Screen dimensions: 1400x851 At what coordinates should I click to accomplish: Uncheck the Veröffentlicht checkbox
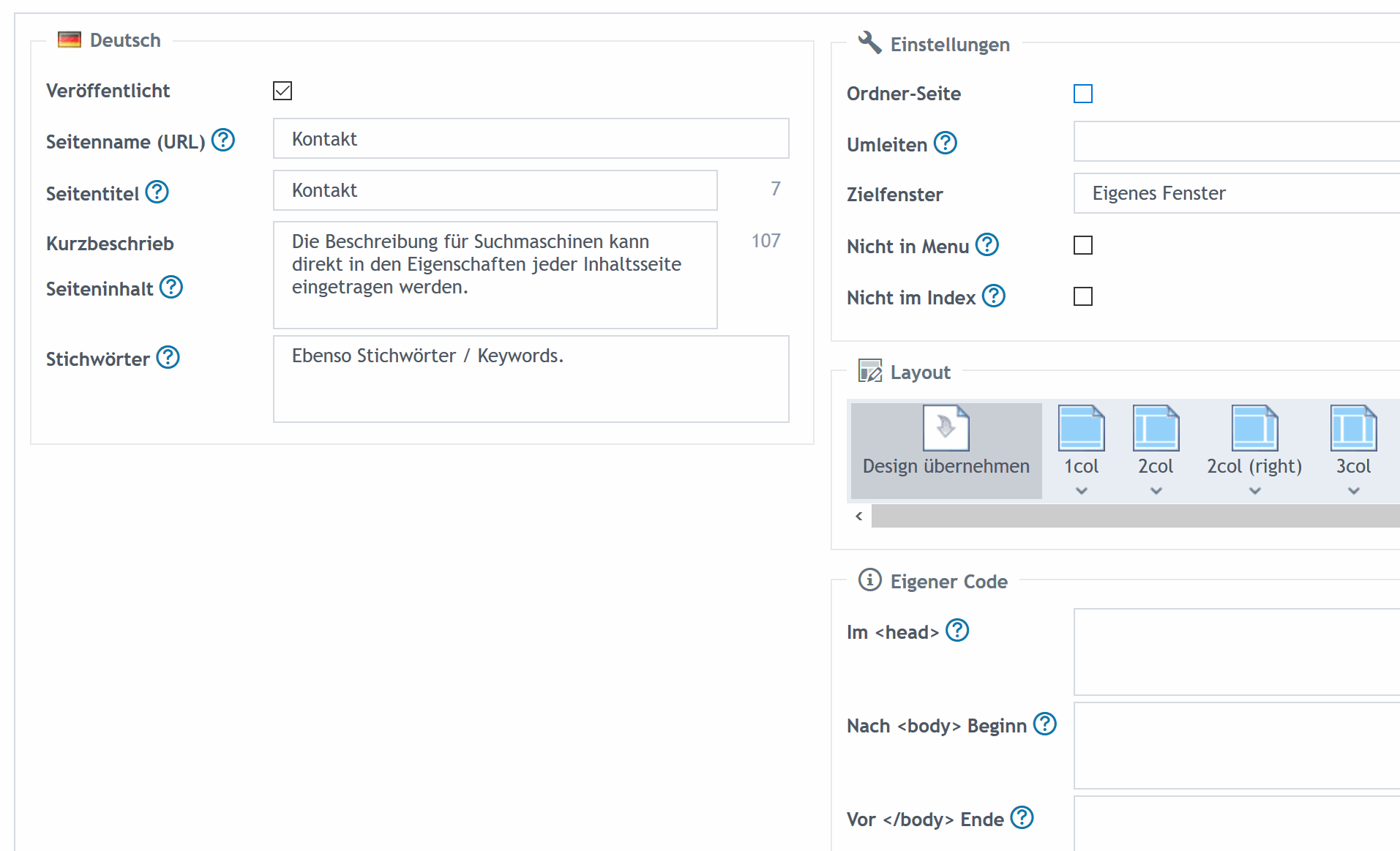282,91
